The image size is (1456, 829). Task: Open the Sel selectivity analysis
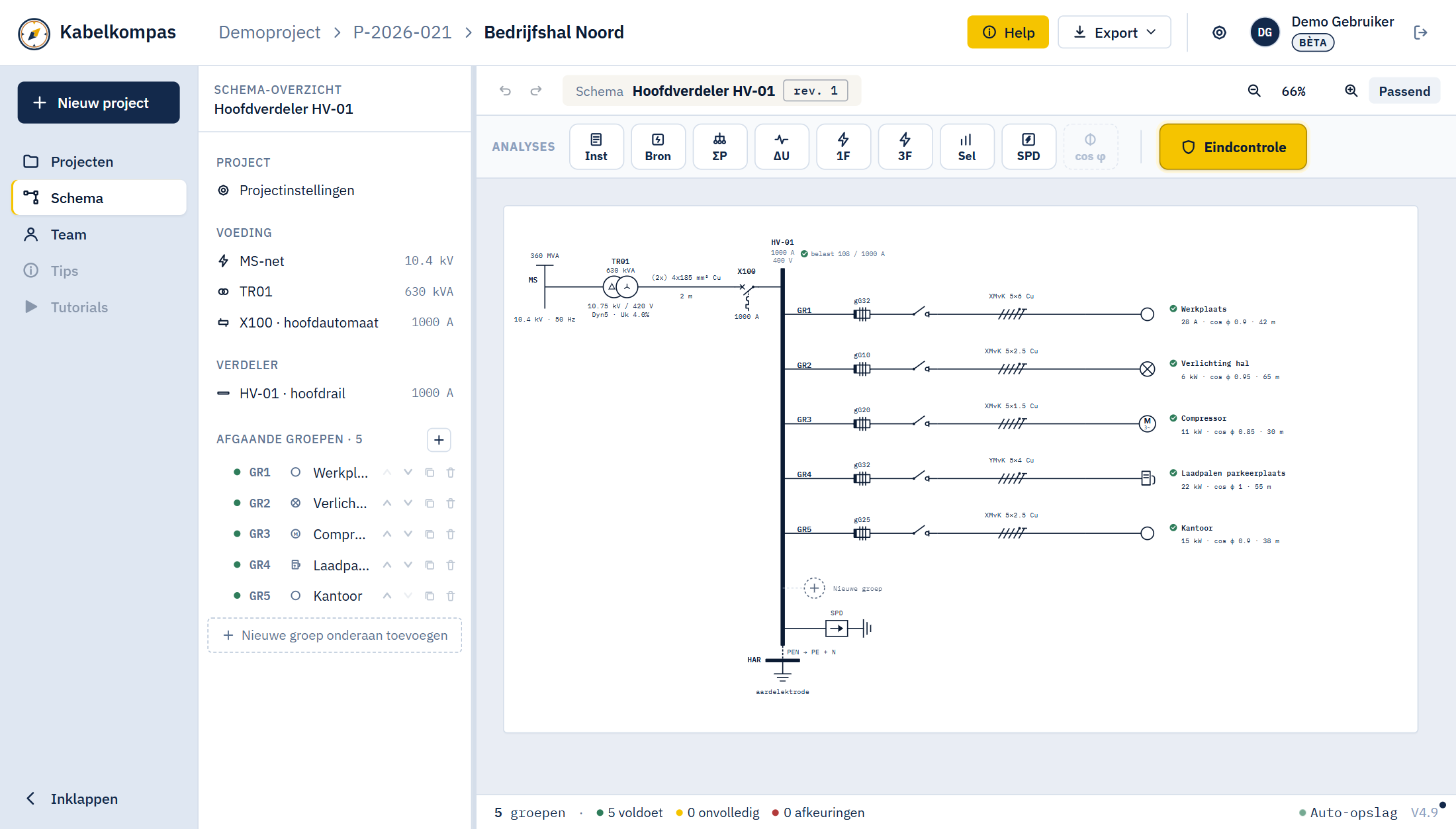(967, 147)
